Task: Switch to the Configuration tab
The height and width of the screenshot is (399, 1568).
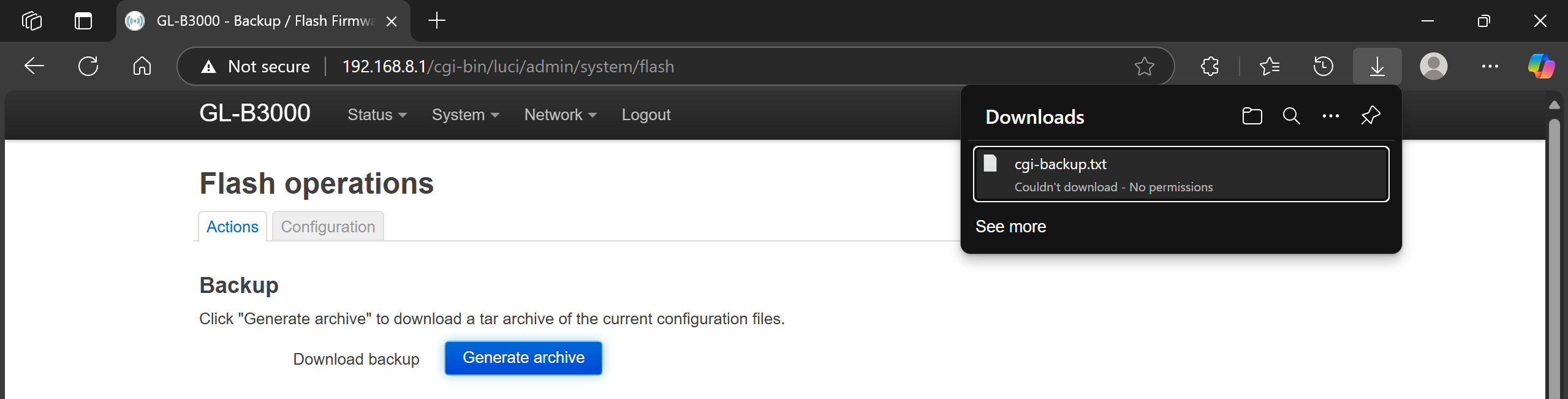Action: 328,227
